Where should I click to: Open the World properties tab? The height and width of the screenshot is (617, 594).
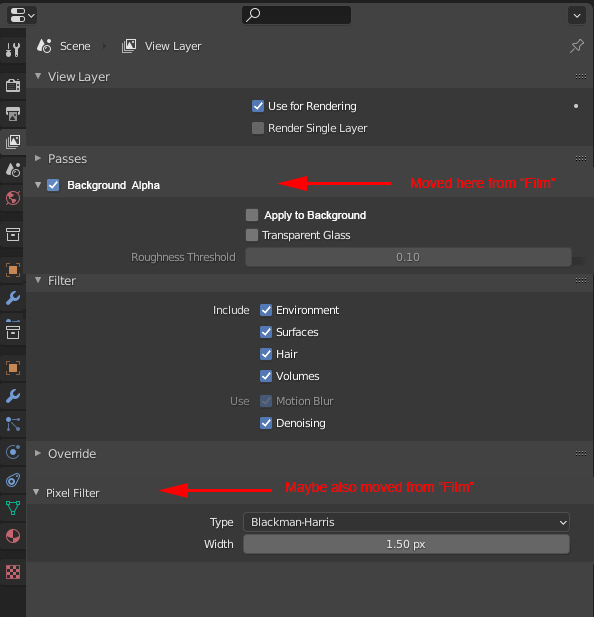point(13,198)
